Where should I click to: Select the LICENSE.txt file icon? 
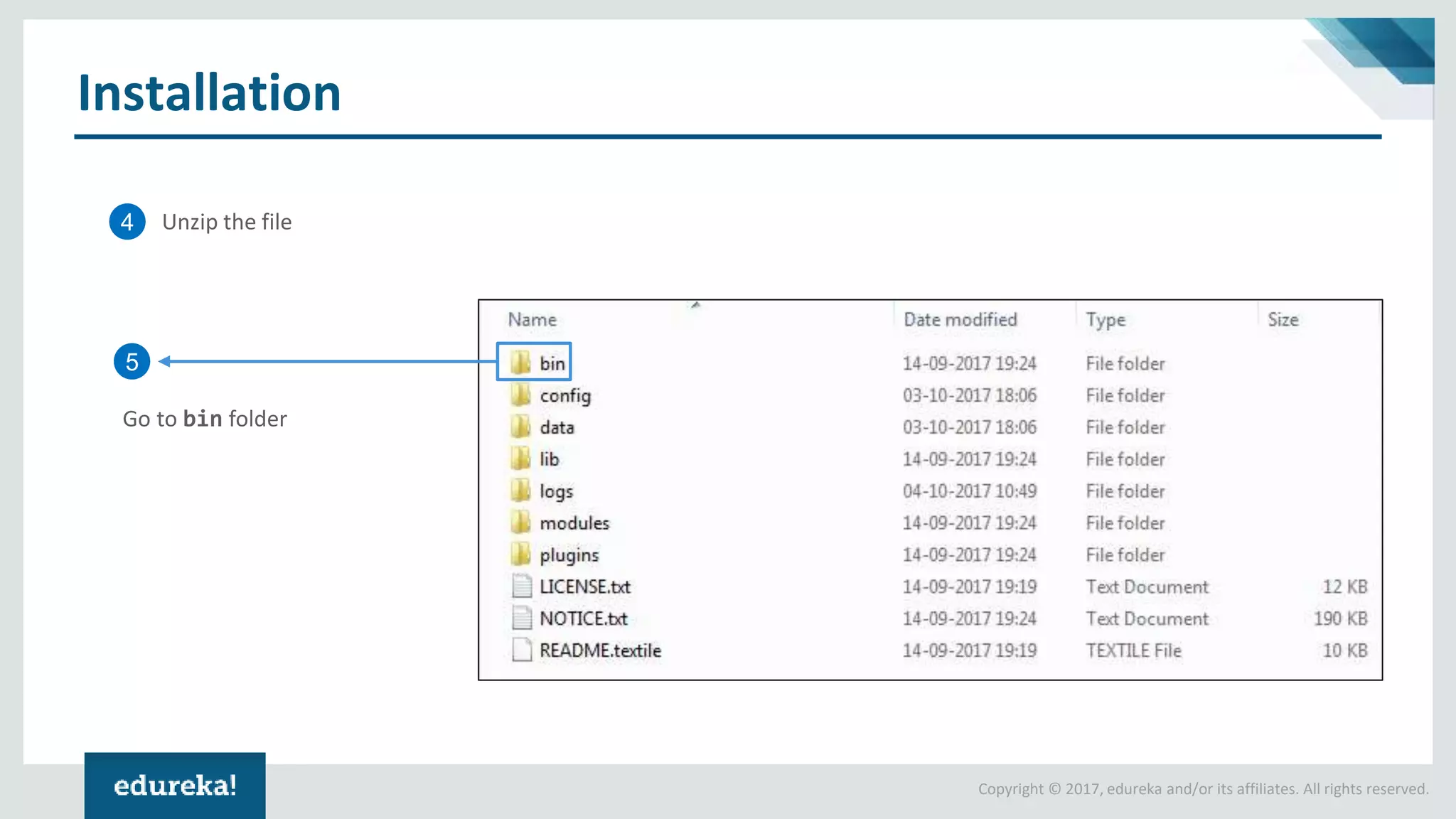[522, 587]
